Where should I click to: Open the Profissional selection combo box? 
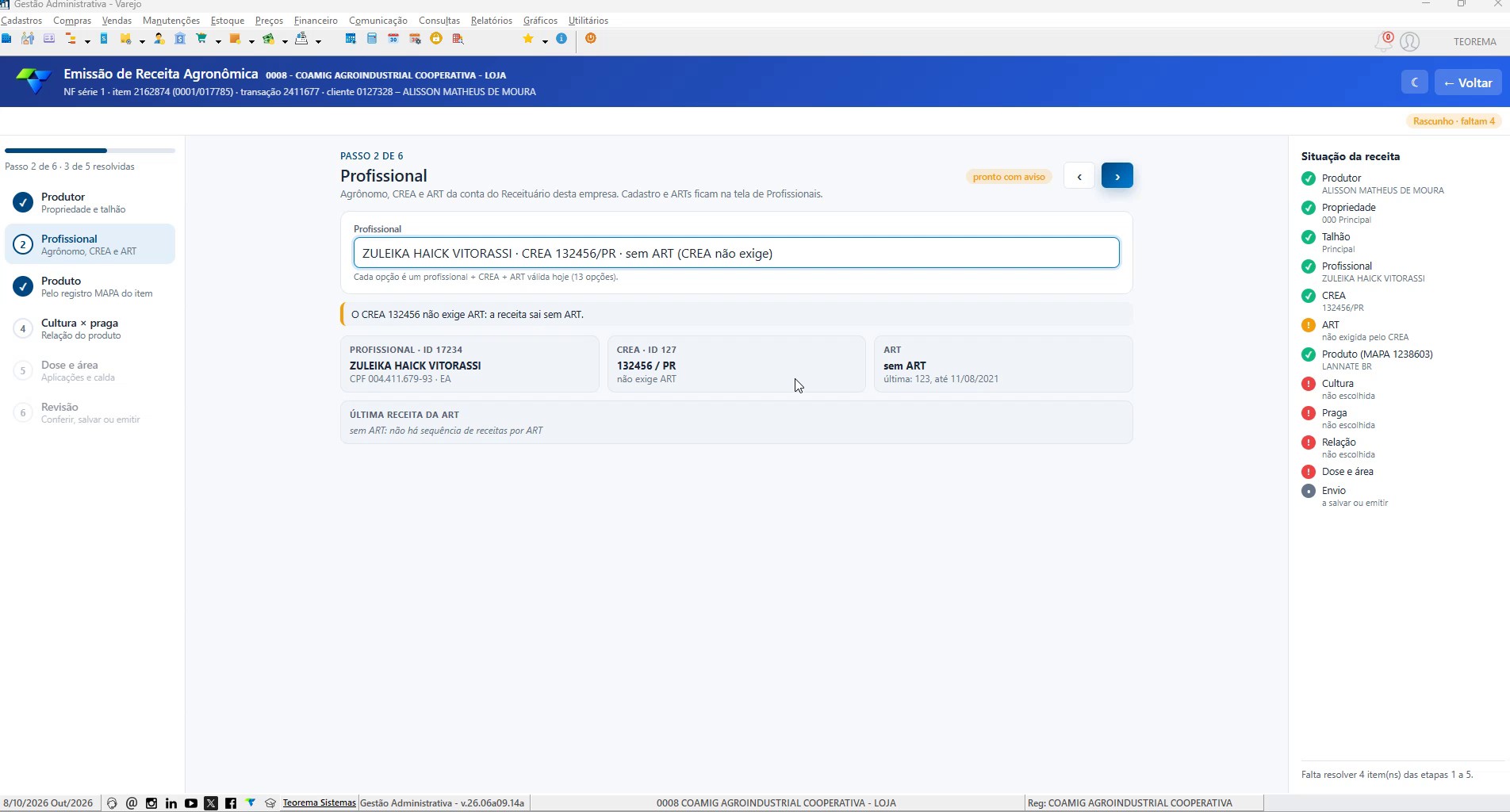click(736, 253)
